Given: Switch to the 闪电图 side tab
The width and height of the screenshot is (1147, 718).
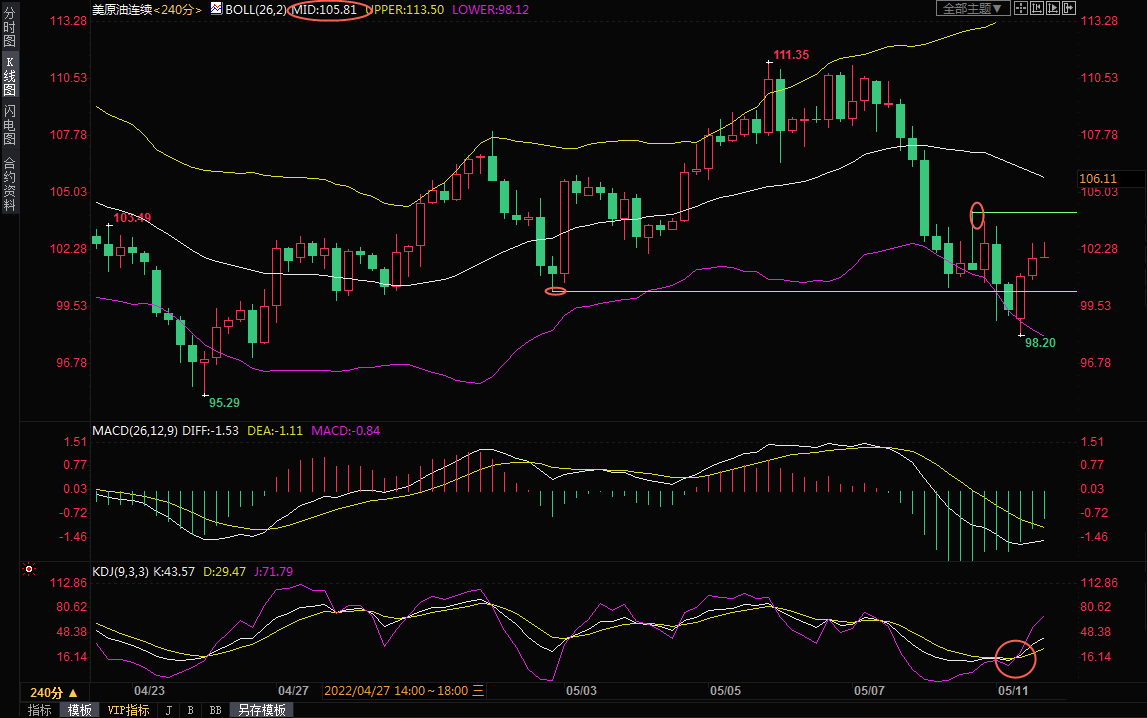Looking at the screenshot, I should point(9,124).
